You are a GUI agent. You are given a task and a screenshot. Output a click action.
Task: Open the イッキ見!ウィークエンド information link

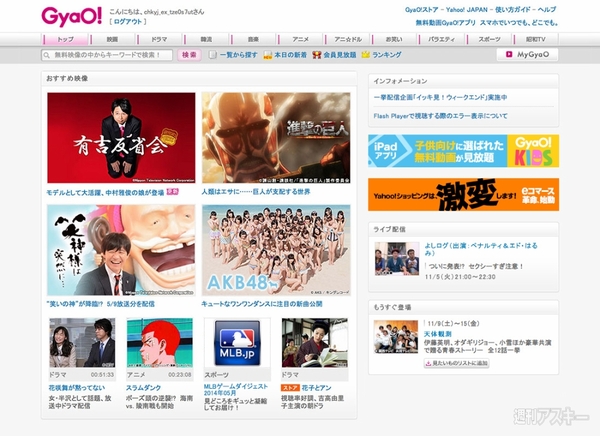pos(440,98)
